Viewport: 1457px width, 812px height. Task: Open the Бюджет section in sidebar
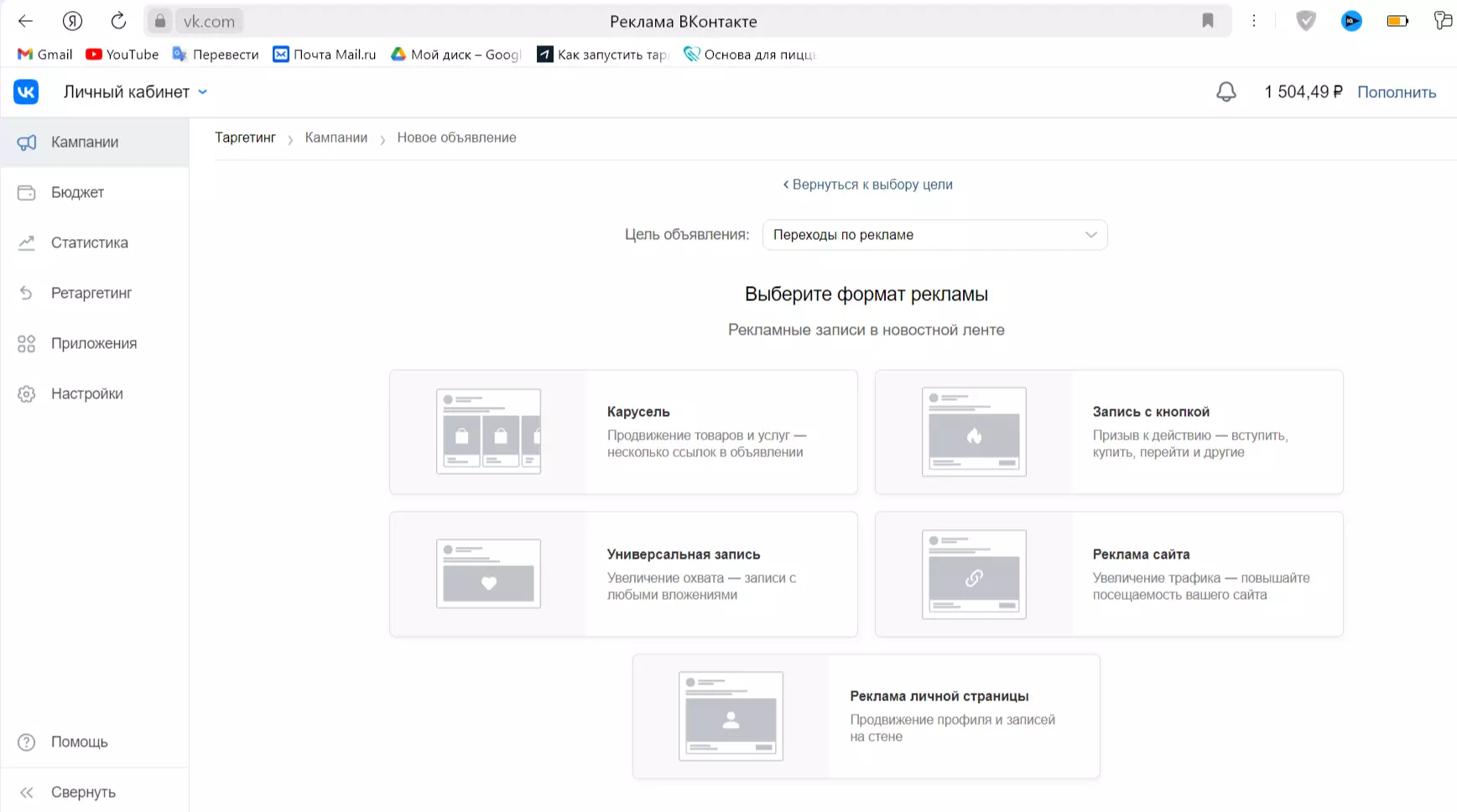pyautogui.click(x=77, y=193)
